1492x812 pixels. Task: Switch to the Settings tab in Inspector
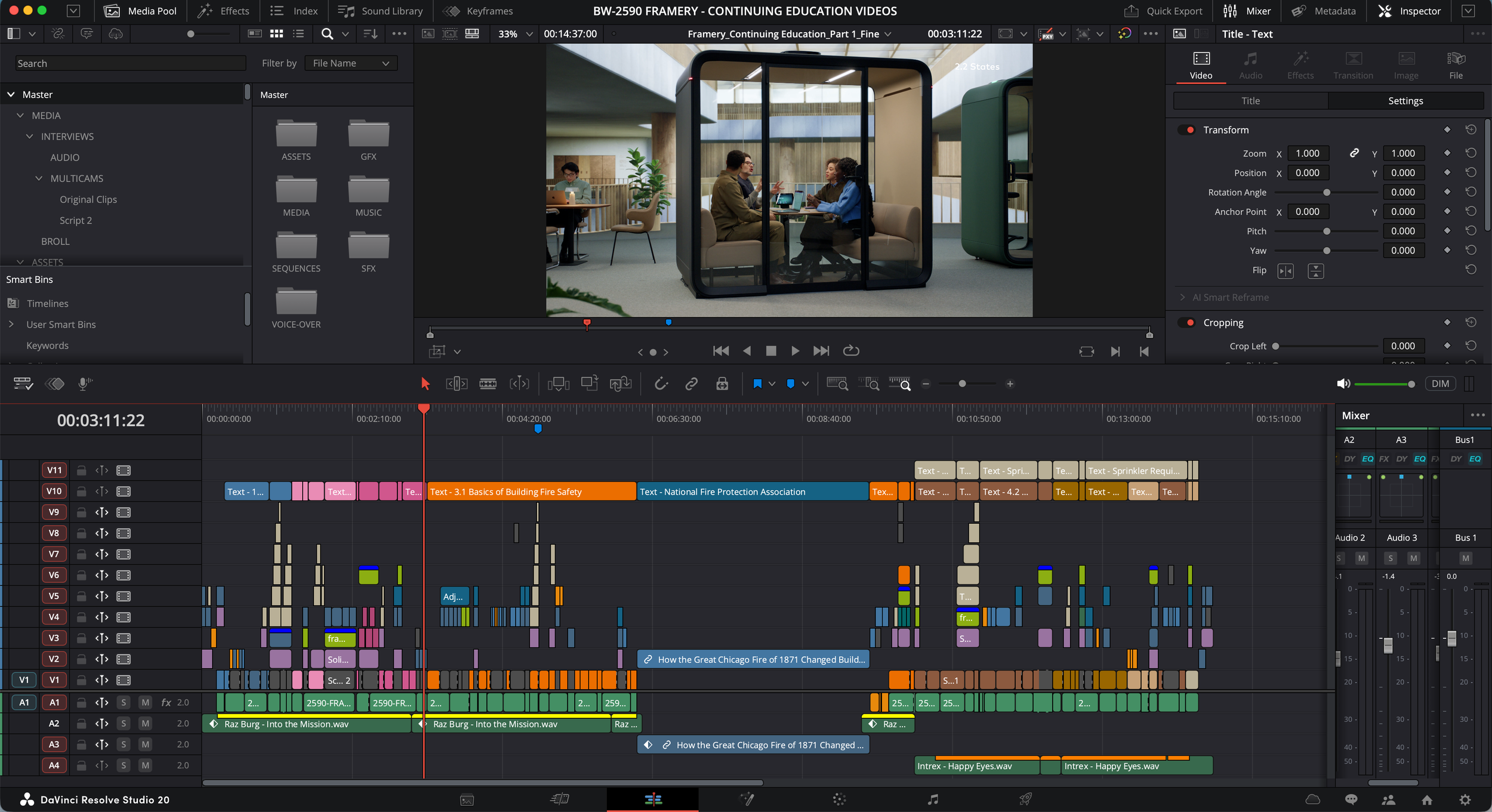coord(1405,101)
